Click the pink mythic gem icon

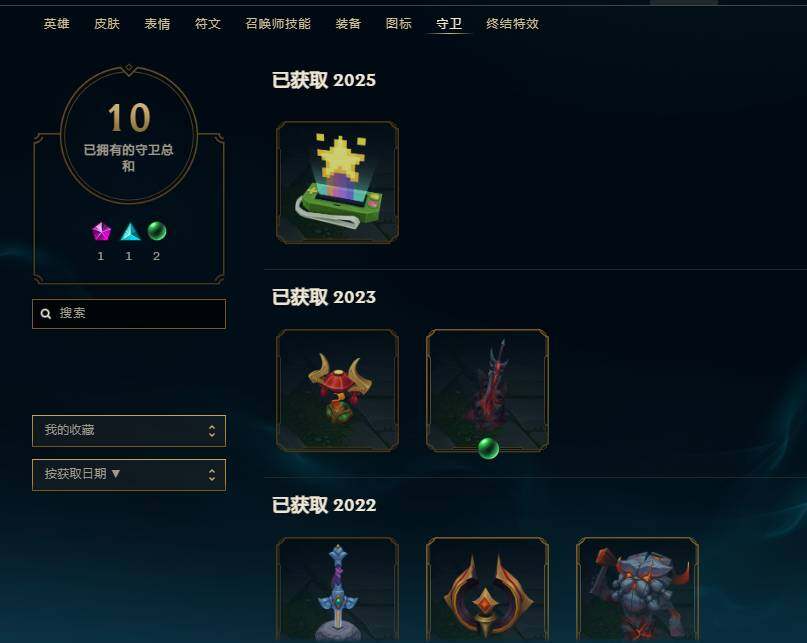[x=101, y=232]
